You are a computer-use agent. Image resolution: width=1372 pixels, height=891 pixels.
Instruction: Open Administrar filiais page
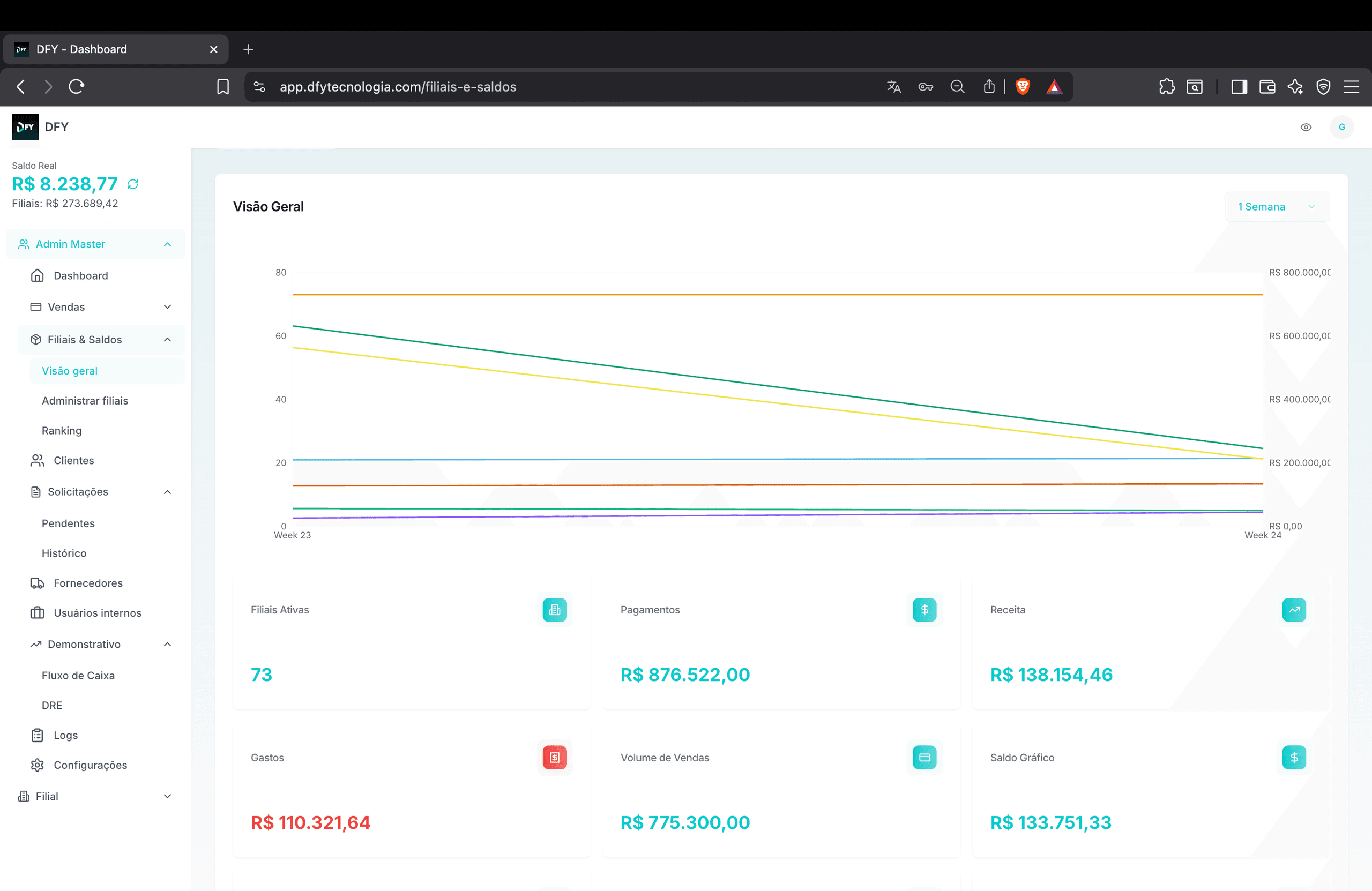[85, 401]
